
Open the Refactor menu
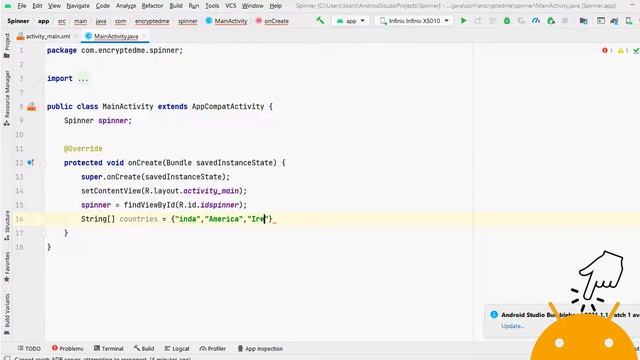tap(152, 6)
